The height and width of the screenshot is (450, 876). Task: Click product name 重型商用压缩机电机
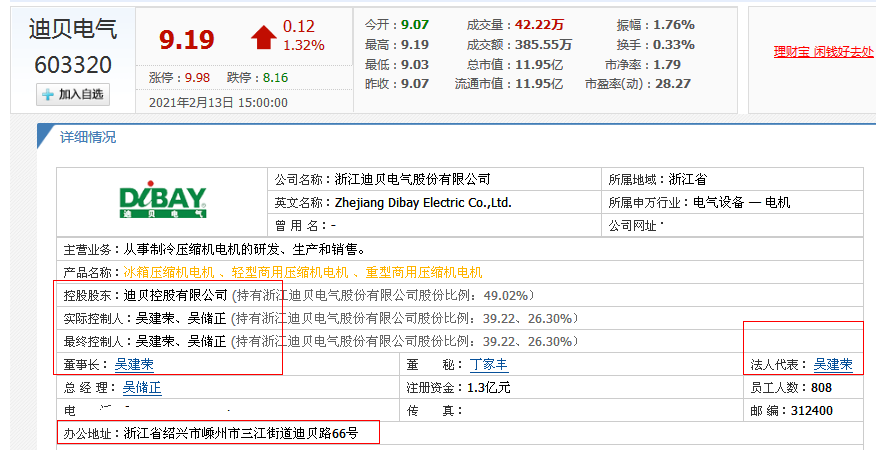click(x=423, y=273)
